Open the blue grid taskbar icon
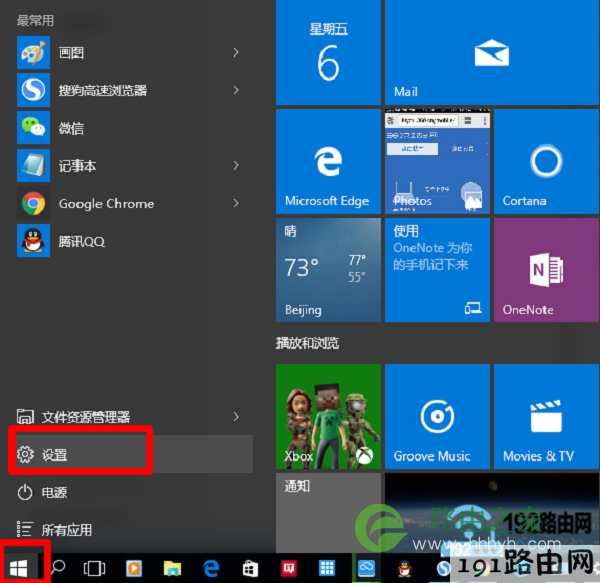 327,568
